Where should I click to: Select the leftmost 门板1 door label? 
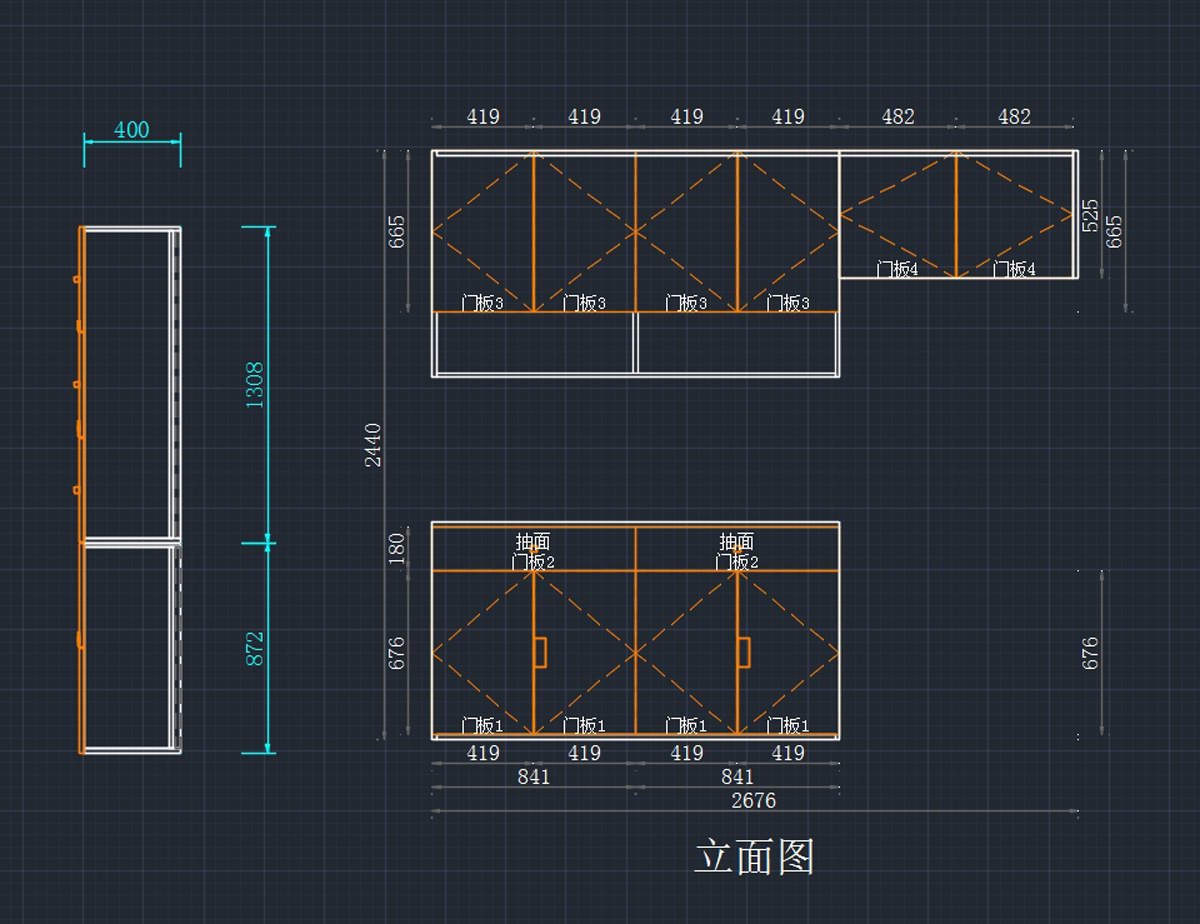482,725
